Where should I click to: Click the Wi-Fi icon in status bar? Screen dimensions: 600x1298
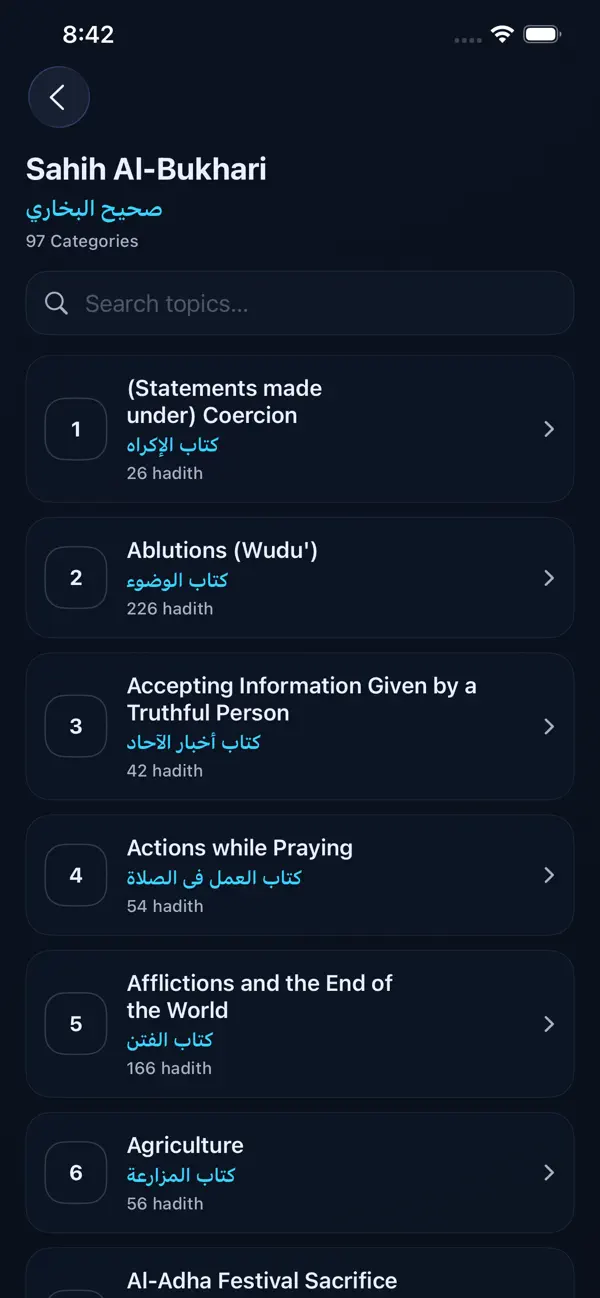pos(500,32)
